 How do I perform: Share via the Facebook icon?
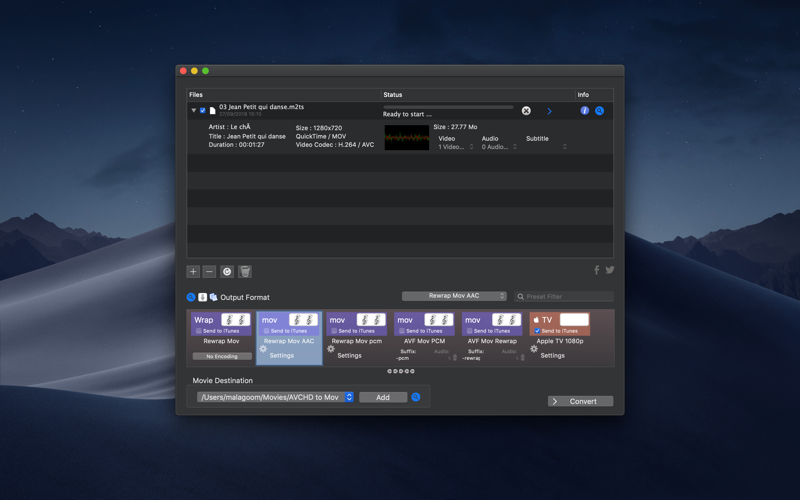[596, 270]
